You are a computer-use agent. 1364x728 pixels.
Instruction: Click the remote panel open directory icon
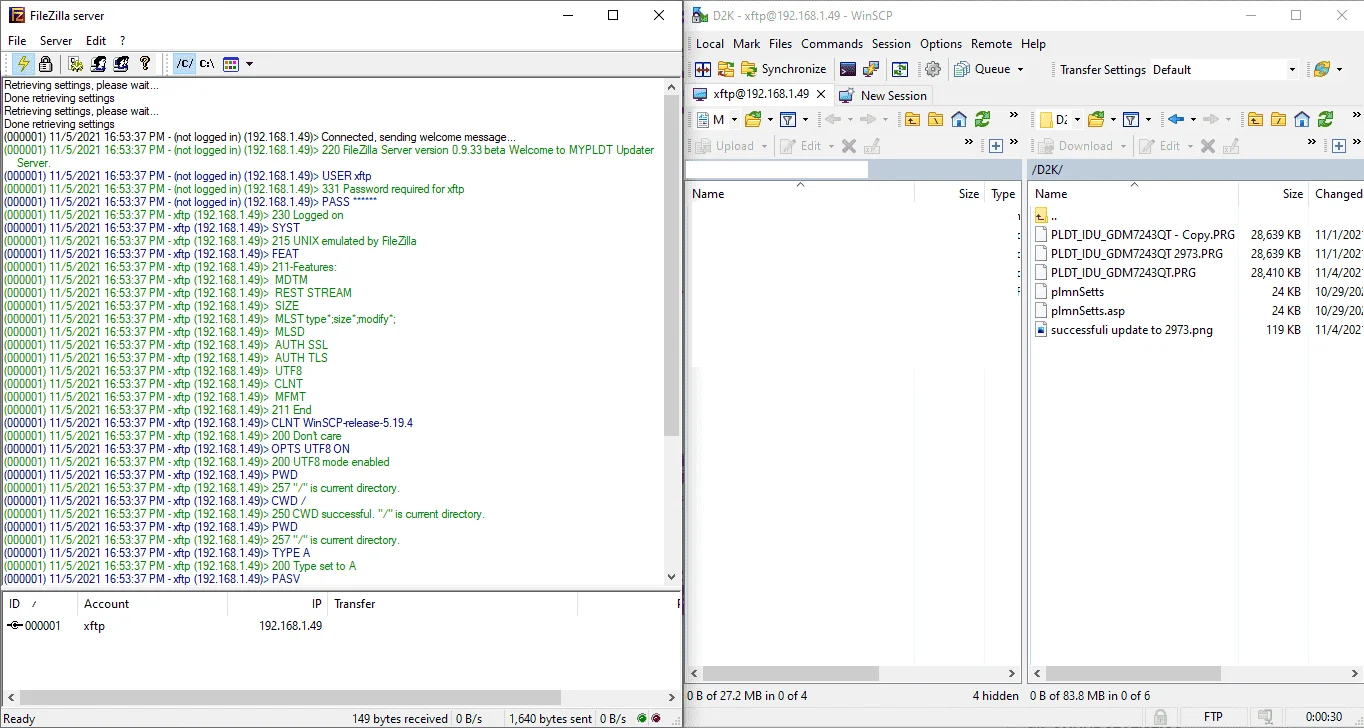click(x=1096, y=120)
